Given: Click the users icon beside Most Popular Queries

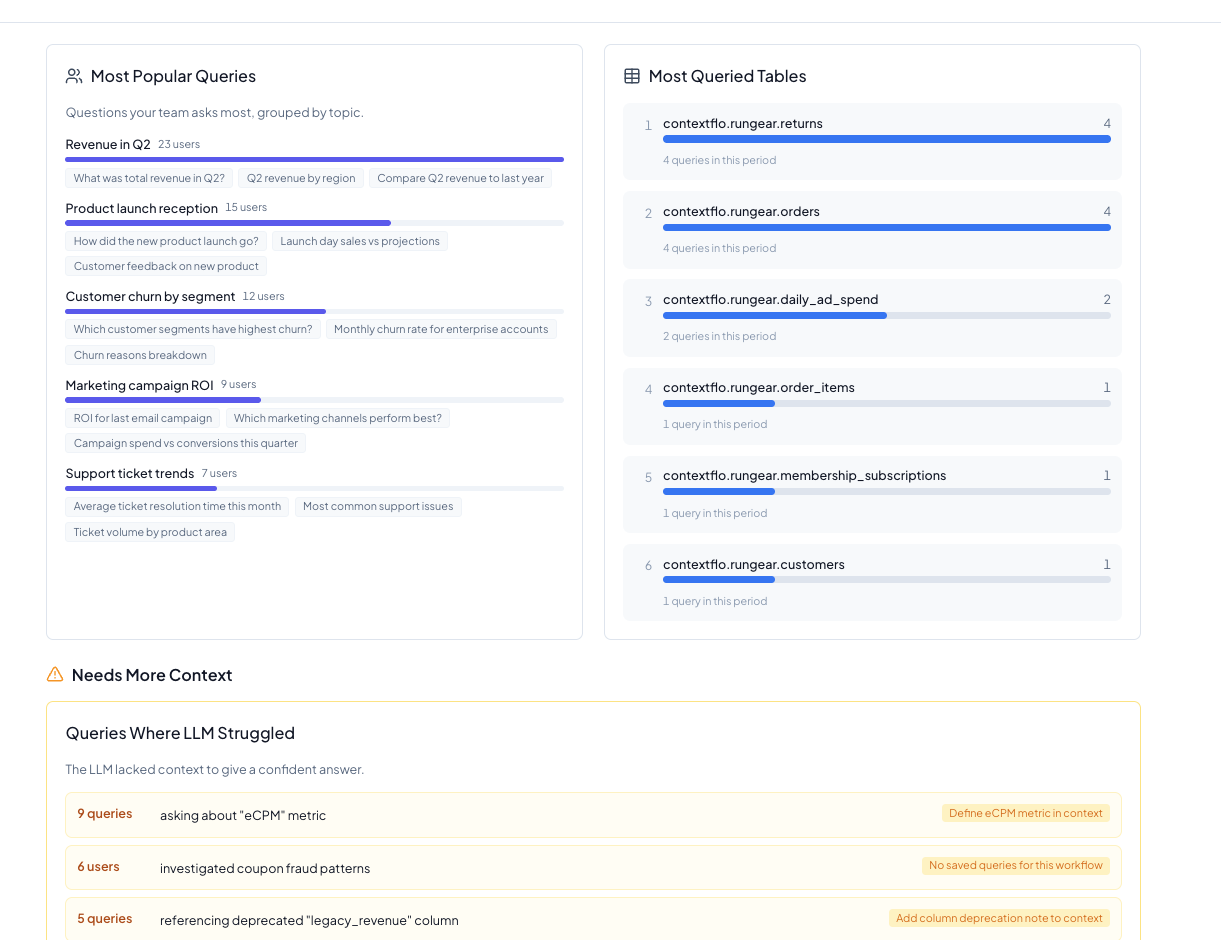Looking at the screenshot, I should (74, 76).
